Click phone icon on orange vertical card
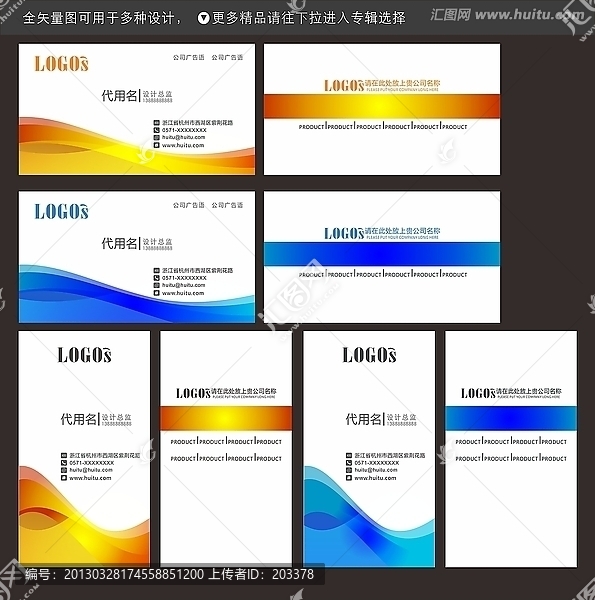The width and height of the screenshot is (595, 600). (x=64, y=463)
